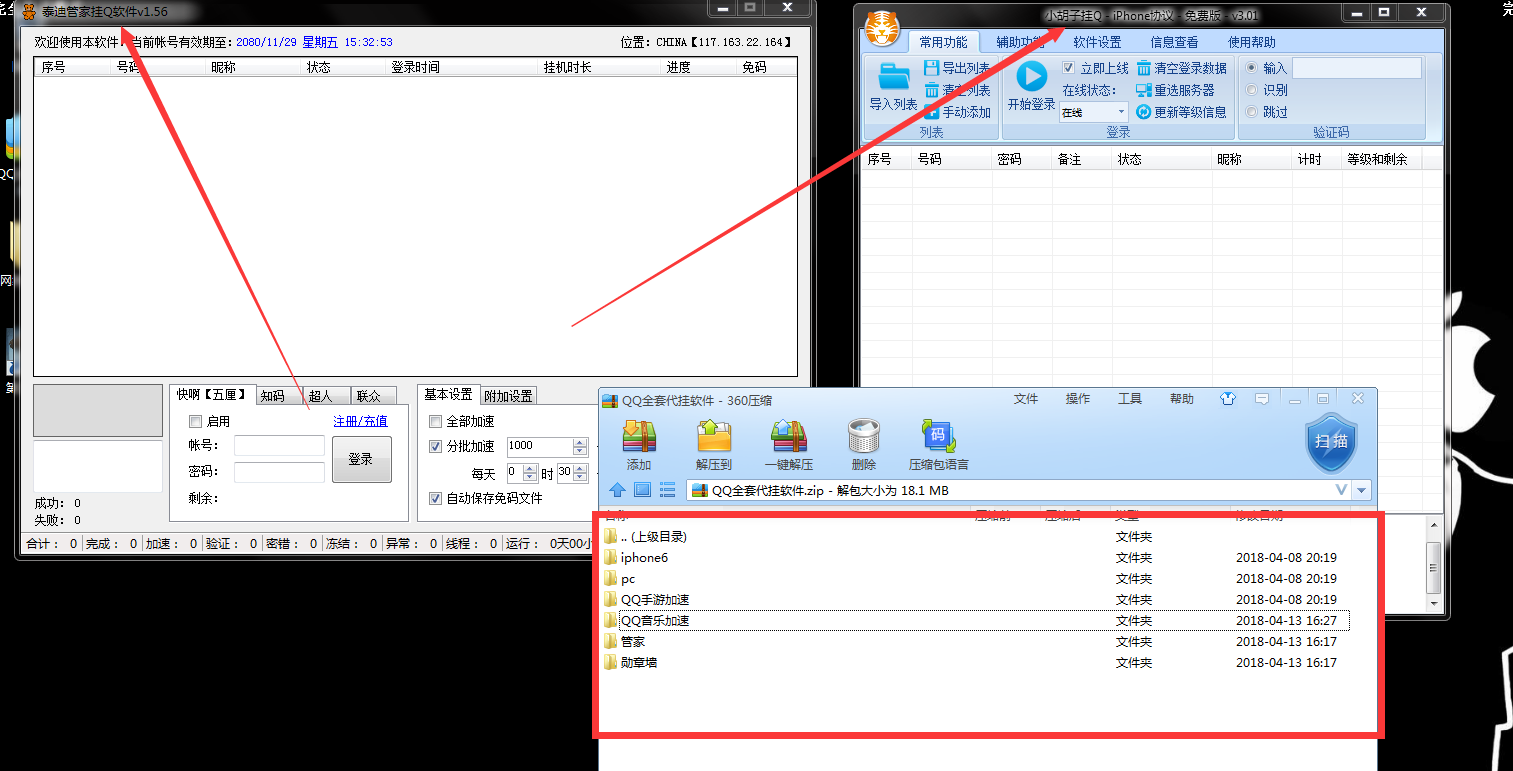Switch to the 常用功能 ribbon tab
Viewport: 1513px width, 771px height.
click(943, 42)
